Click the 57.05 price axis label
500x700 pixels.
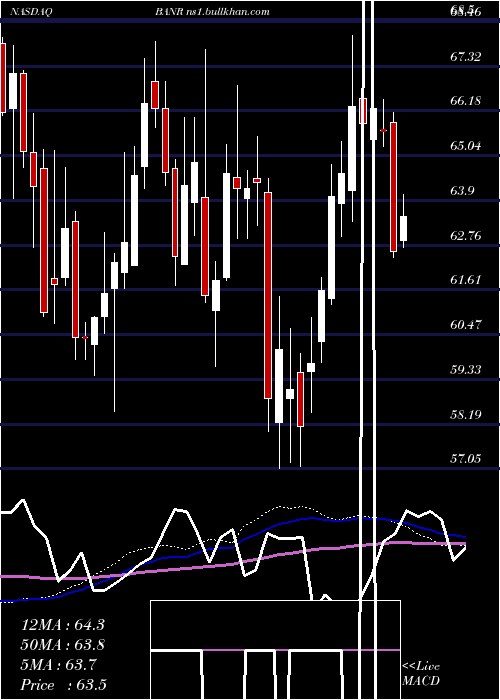(466, 459)
